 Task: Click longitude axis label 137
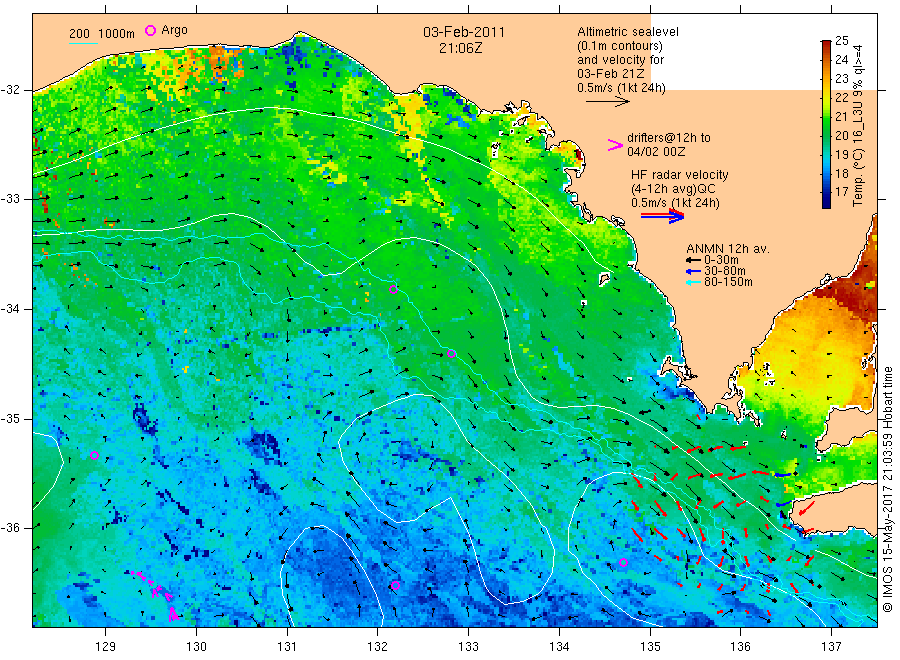point(831,647)
